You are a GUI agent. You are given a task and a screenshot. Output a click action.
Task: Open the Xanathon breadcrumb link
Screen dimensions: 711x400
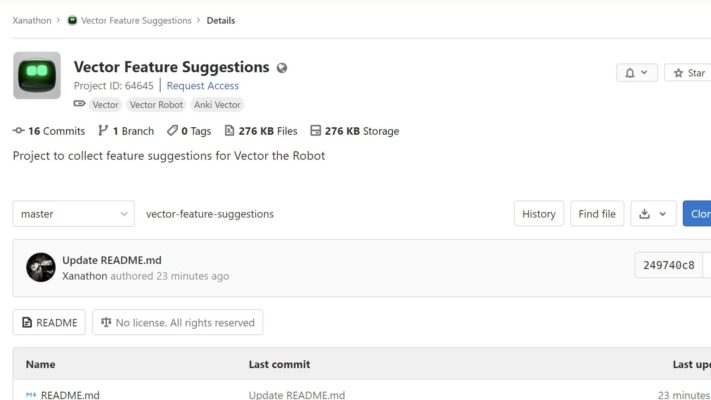click(x=32, y=20)
